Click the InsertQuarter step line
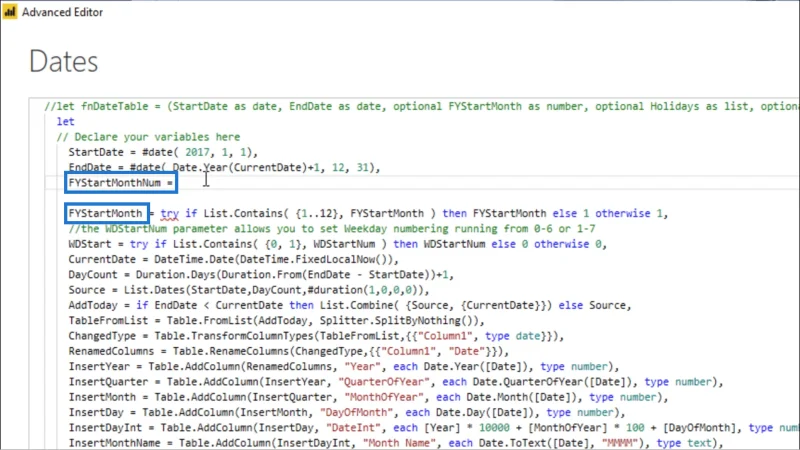Viewport: 800px width, 450px height. coord(396,382)
